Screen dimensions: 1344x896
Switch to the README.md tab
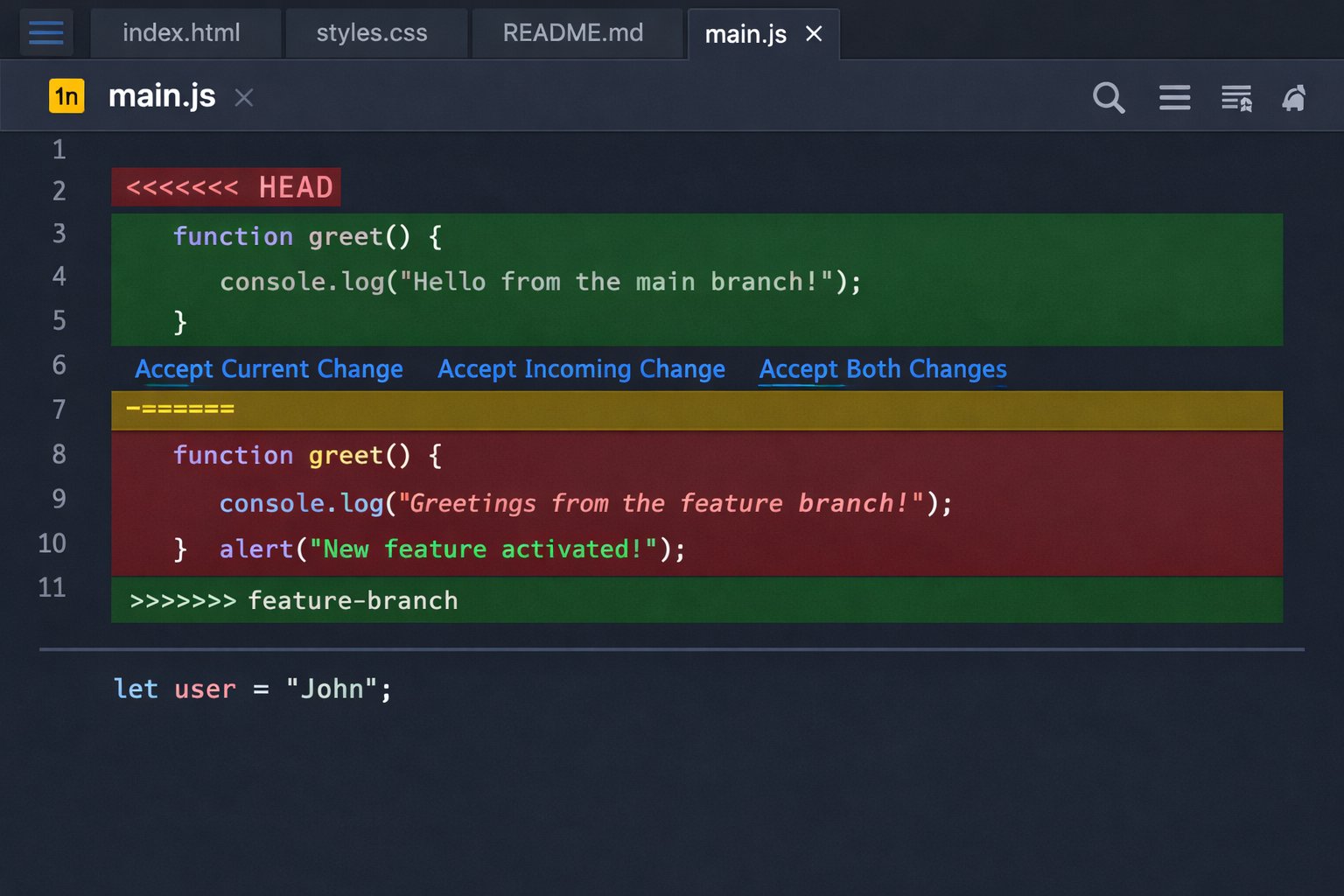(577, 33)
